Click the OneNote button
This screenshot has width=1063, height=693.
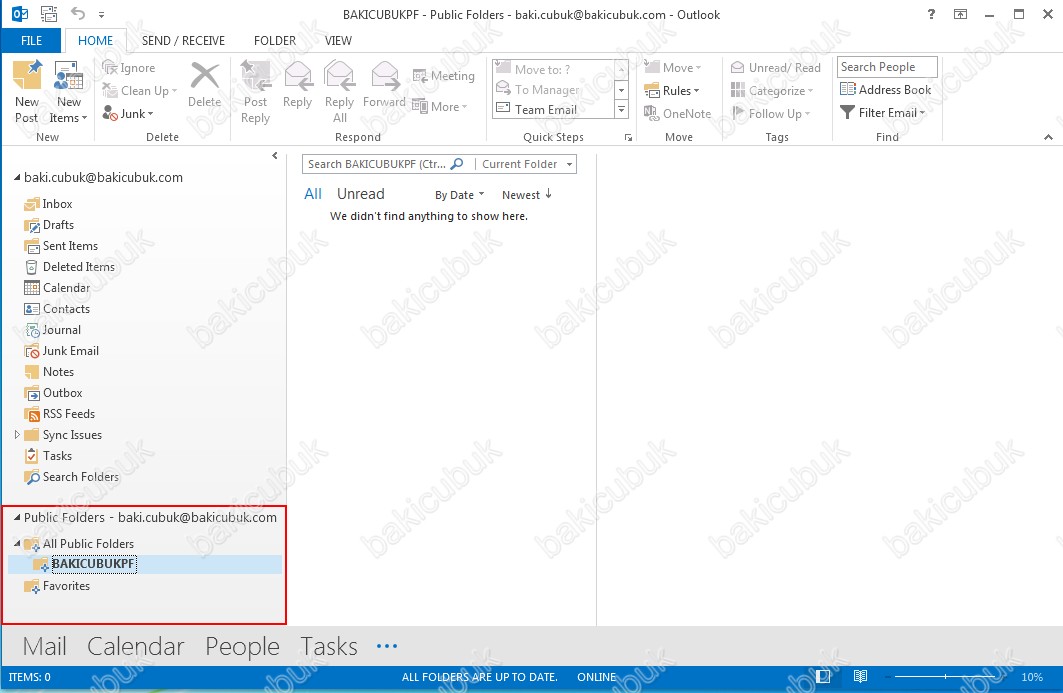click(x=677, y=114)
